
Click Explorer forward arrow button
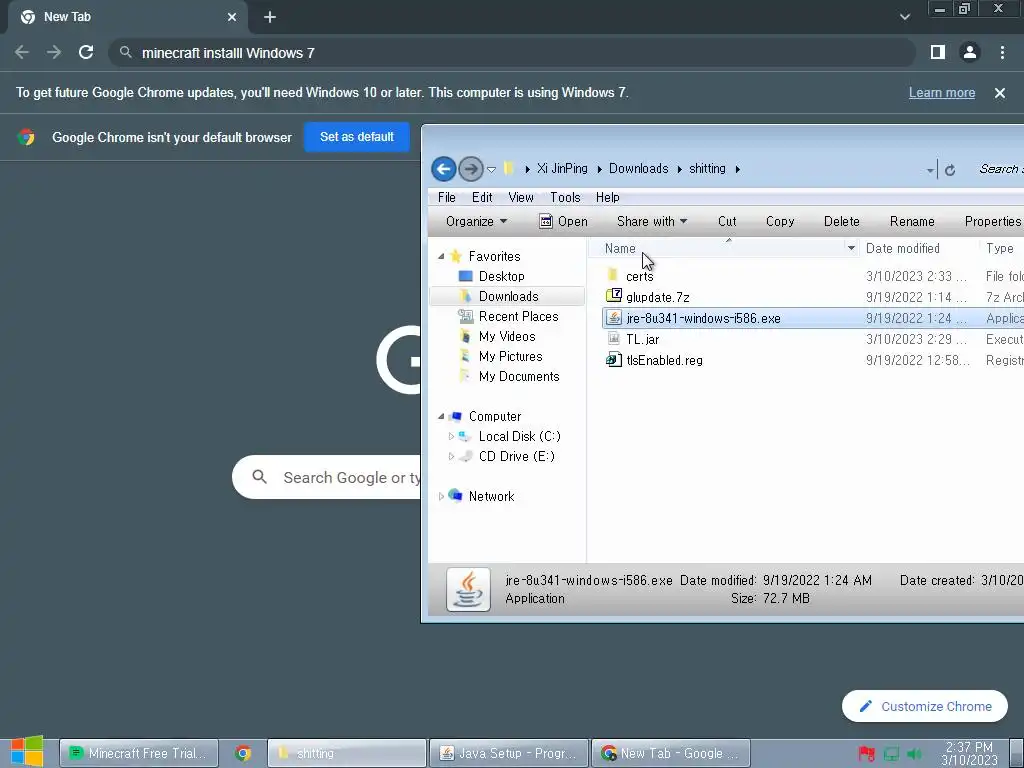(470, 169)
